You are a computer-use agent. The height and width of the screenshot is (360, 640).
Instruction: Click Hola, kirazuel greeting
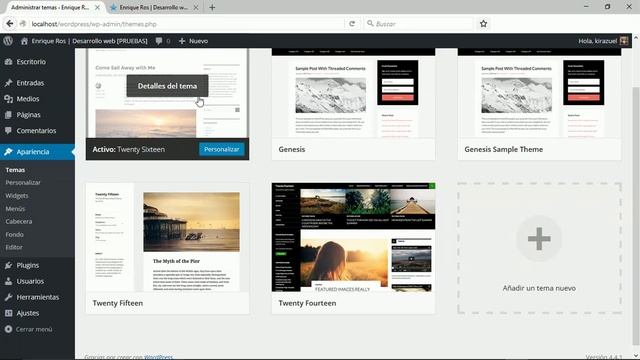598,41
